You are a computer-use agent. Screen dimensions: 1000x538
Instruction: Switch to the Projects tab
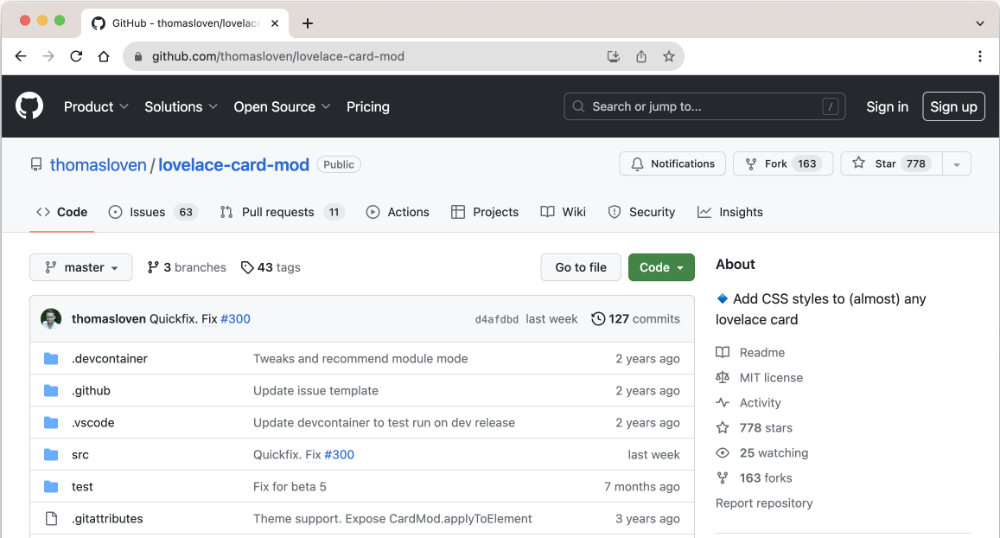point(485,212)
